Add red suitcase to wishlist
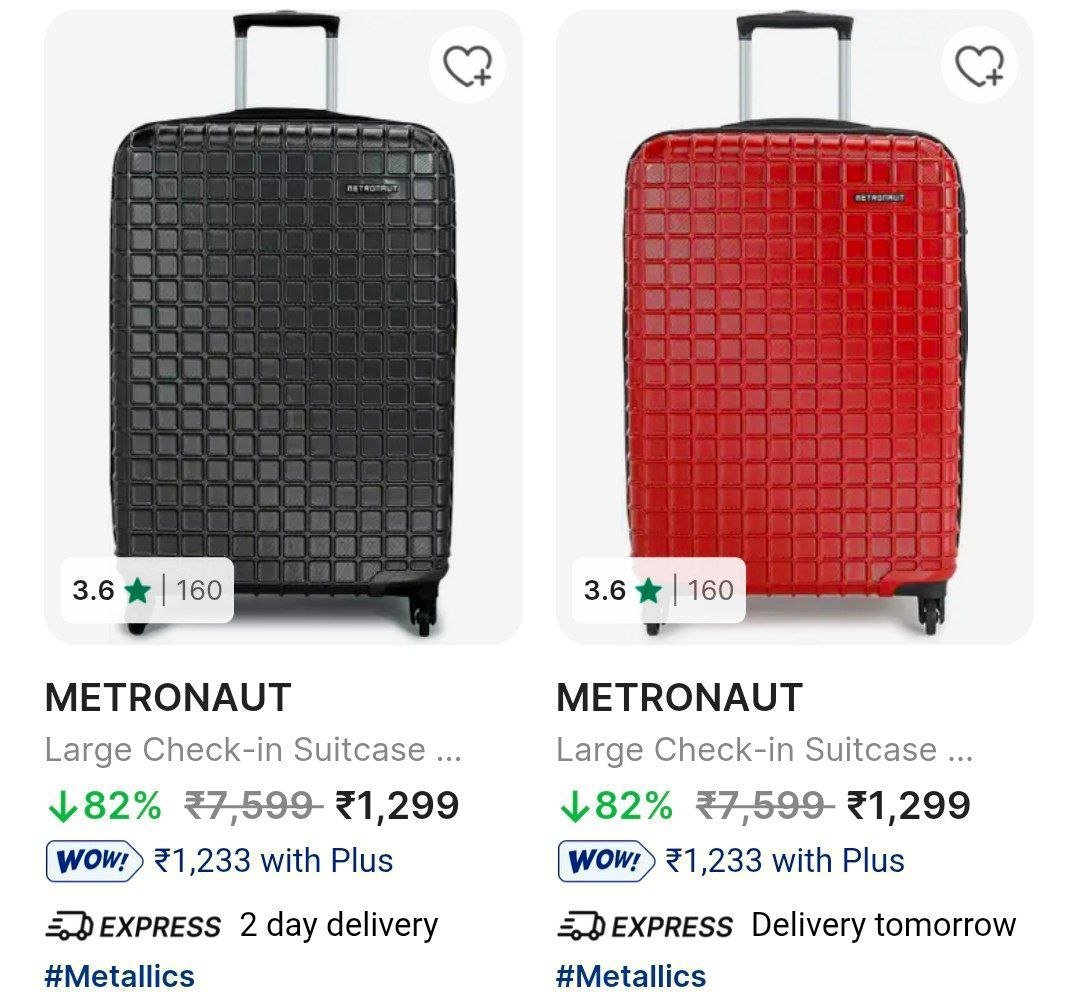The height and width of the screenshot is (998, 1080). [980, 66]
